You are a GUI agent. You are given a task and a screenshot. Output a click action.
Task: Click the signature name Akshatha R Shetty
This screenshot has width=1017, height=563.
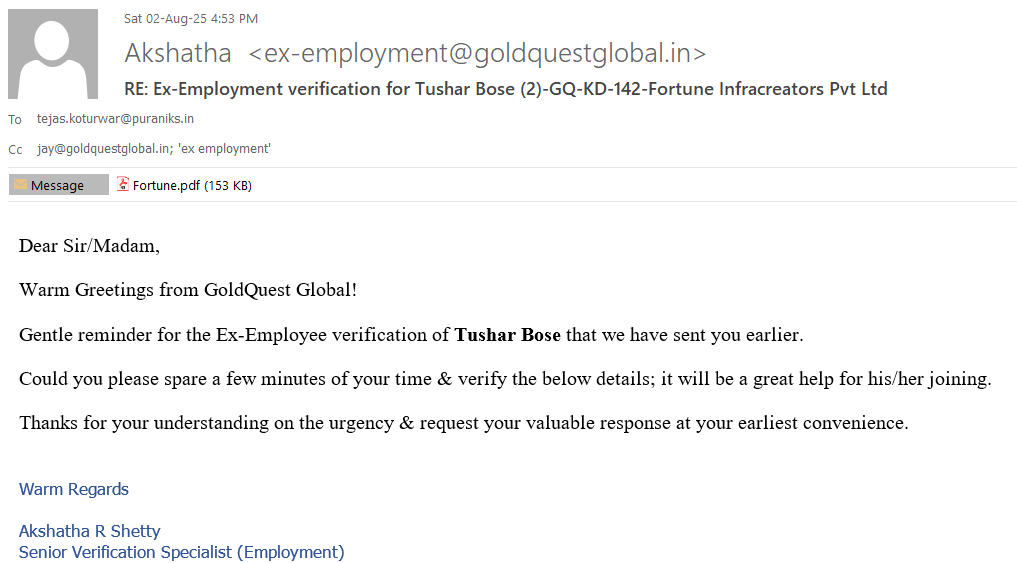point(89,531)
